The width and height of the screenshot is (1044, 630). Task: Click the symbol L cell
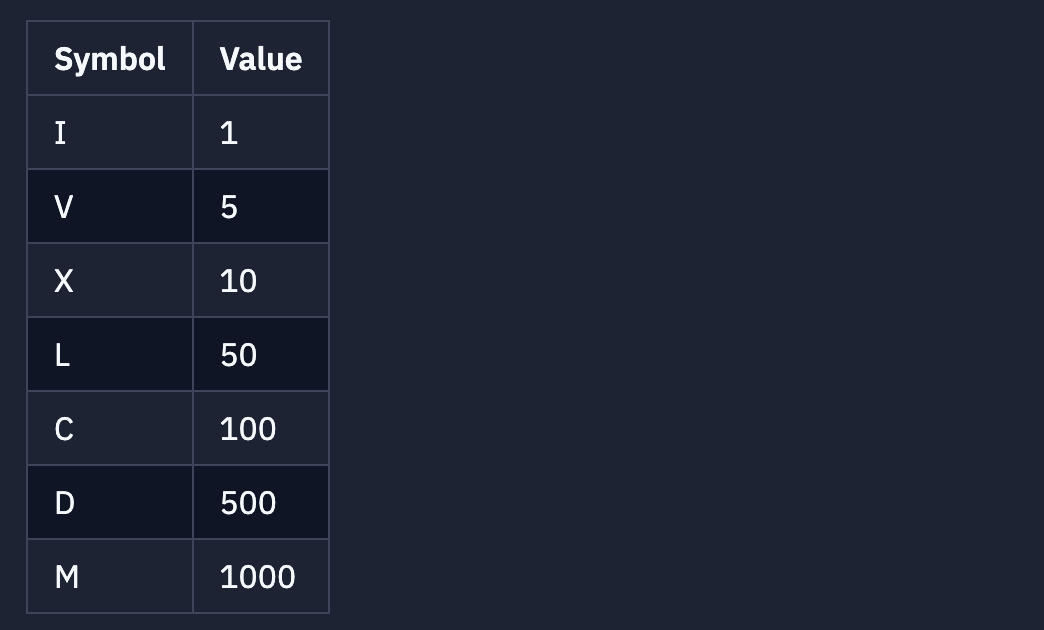pyautogui.click(x=110, y=354)
